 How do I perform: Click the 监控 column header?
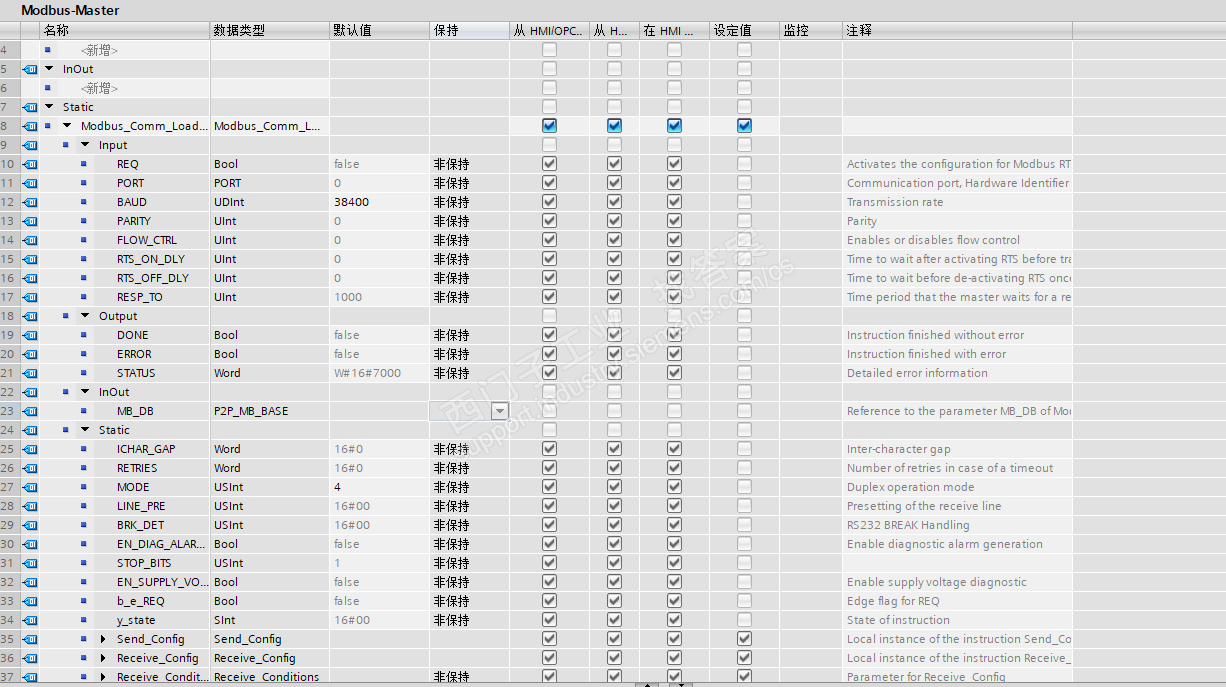click(x=810, y=31)
